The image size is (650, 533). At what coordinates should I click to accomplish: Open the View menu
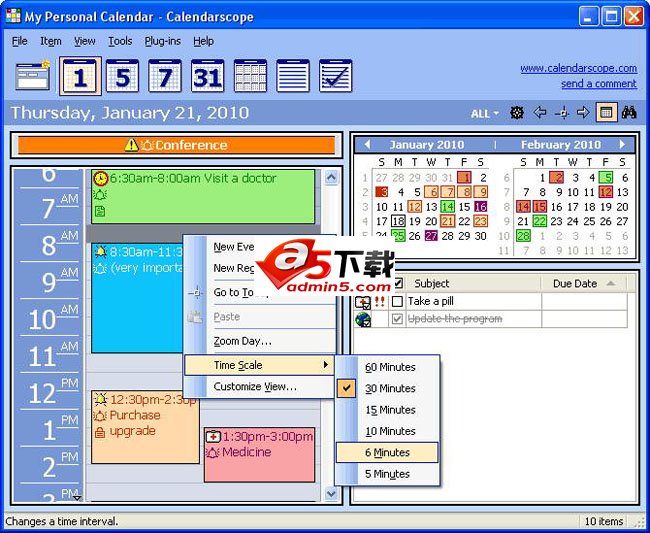point(85,41)
